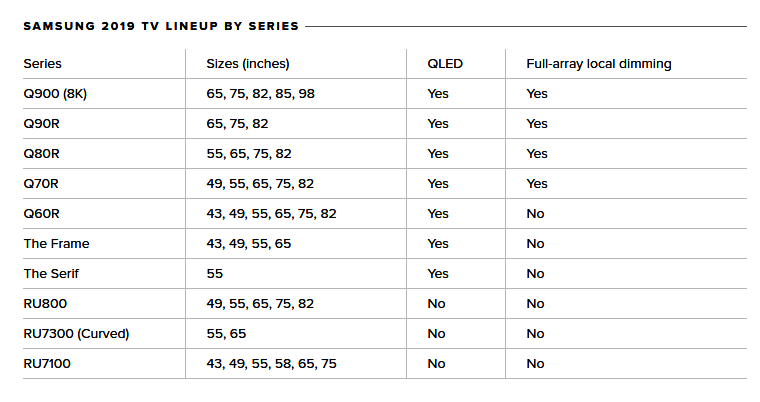Select the Q900 (8K) series cell
This screenshot has height=402, width=760.
coord(55,94)
